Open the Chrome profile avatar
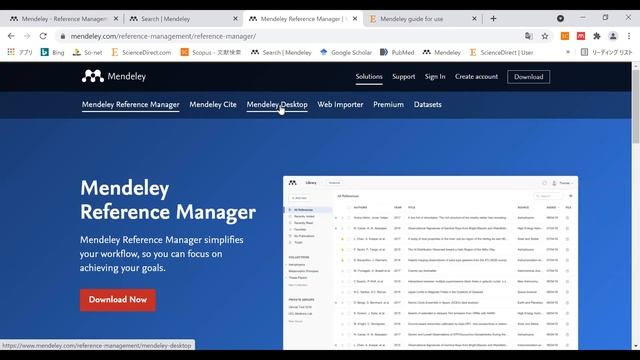The image size is (640, 360). click(x=613, y=36)
